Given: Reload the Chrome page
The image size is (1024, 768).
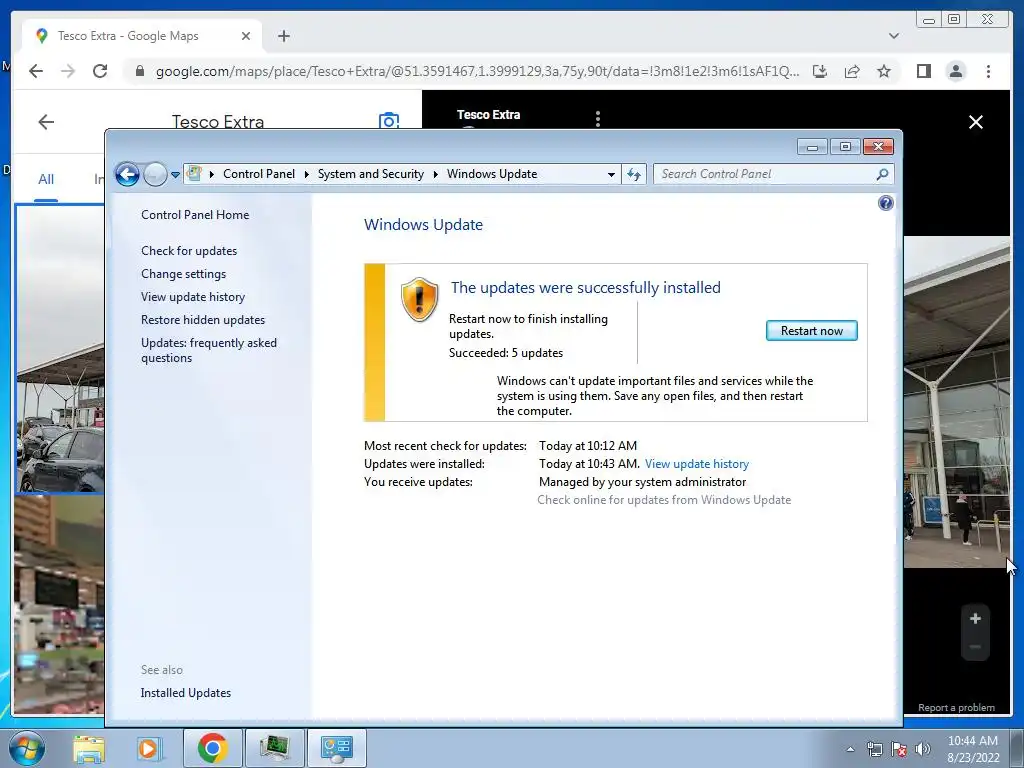Looking at the screenshot, I should click(100, 71).
